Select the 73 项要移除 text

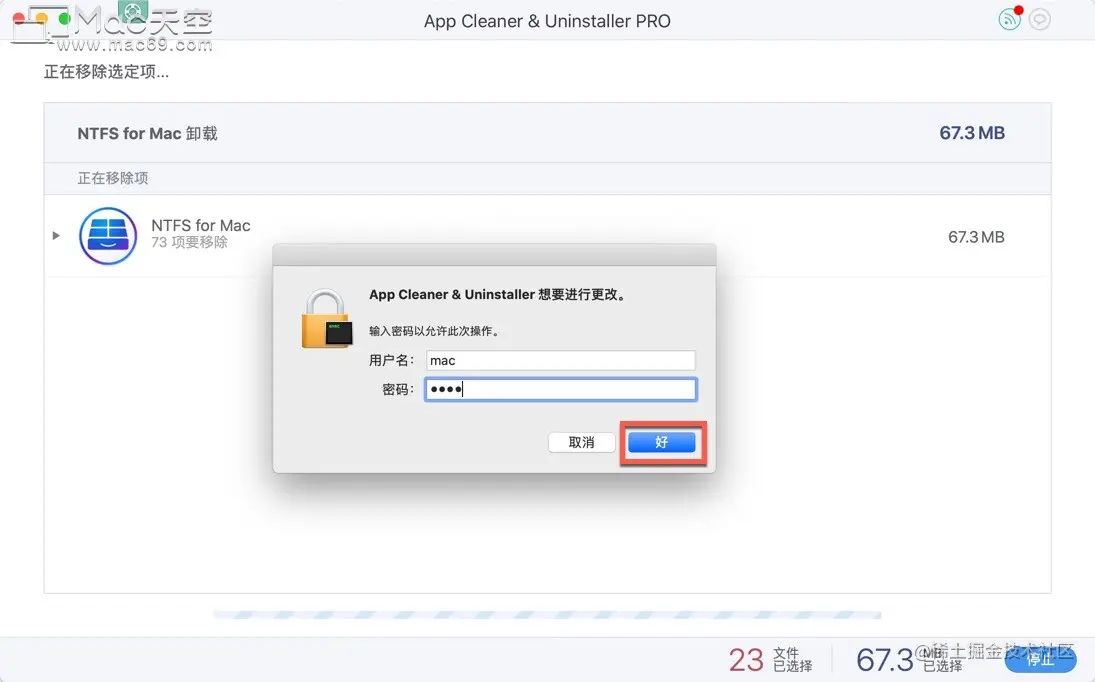point(189,242)
